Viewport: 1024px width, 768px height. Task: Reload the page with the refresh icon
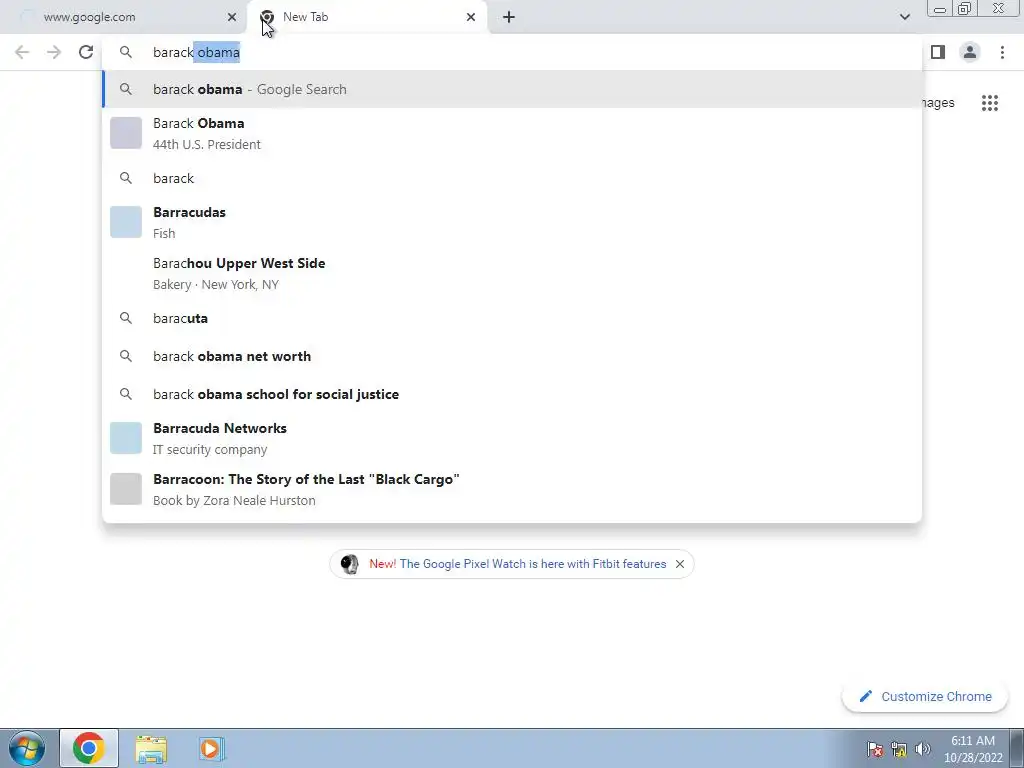(86, 52)
